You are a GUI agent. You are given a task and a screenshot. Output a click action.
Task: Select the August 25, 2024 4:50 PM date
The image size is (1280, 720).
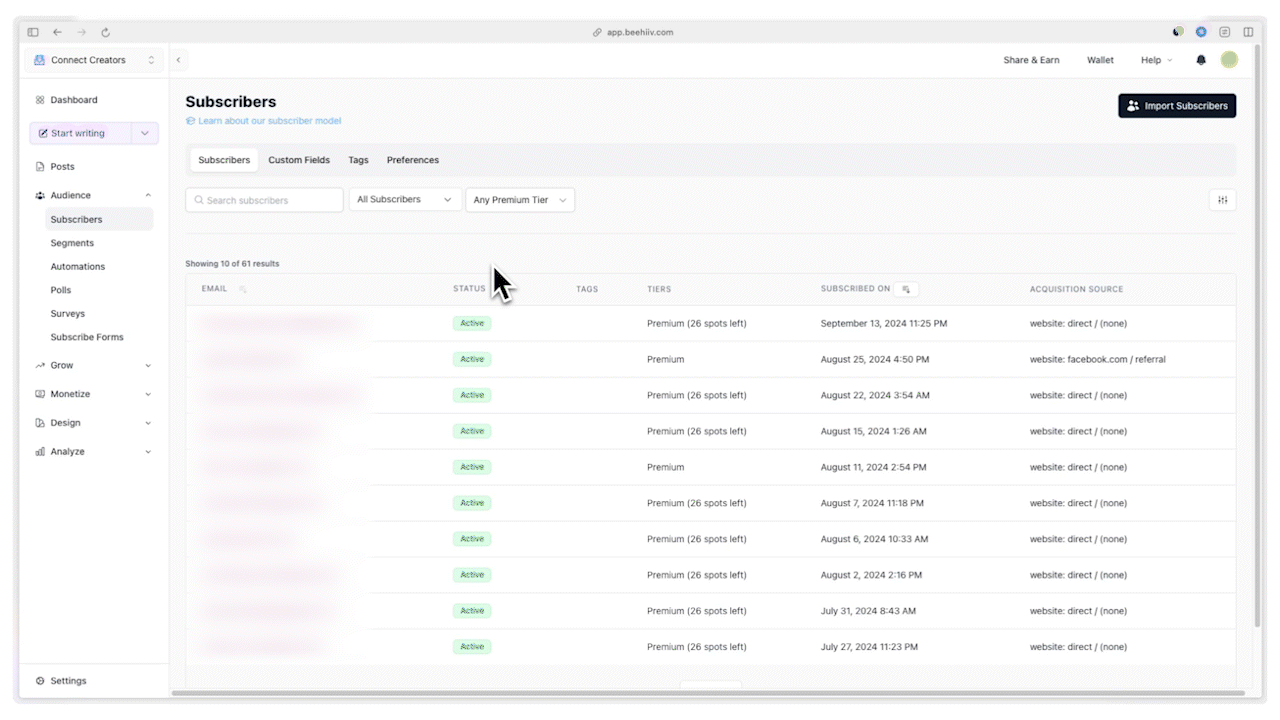click(875, 360)
